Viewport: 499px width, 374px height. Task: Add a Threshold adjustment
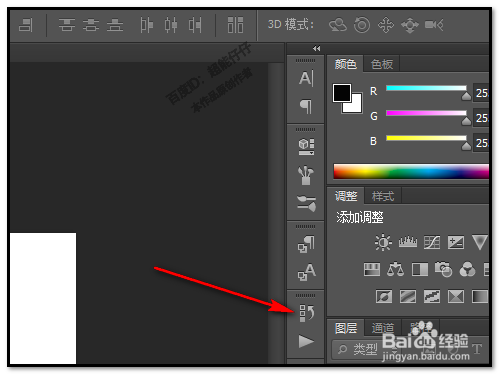point(432,296)
